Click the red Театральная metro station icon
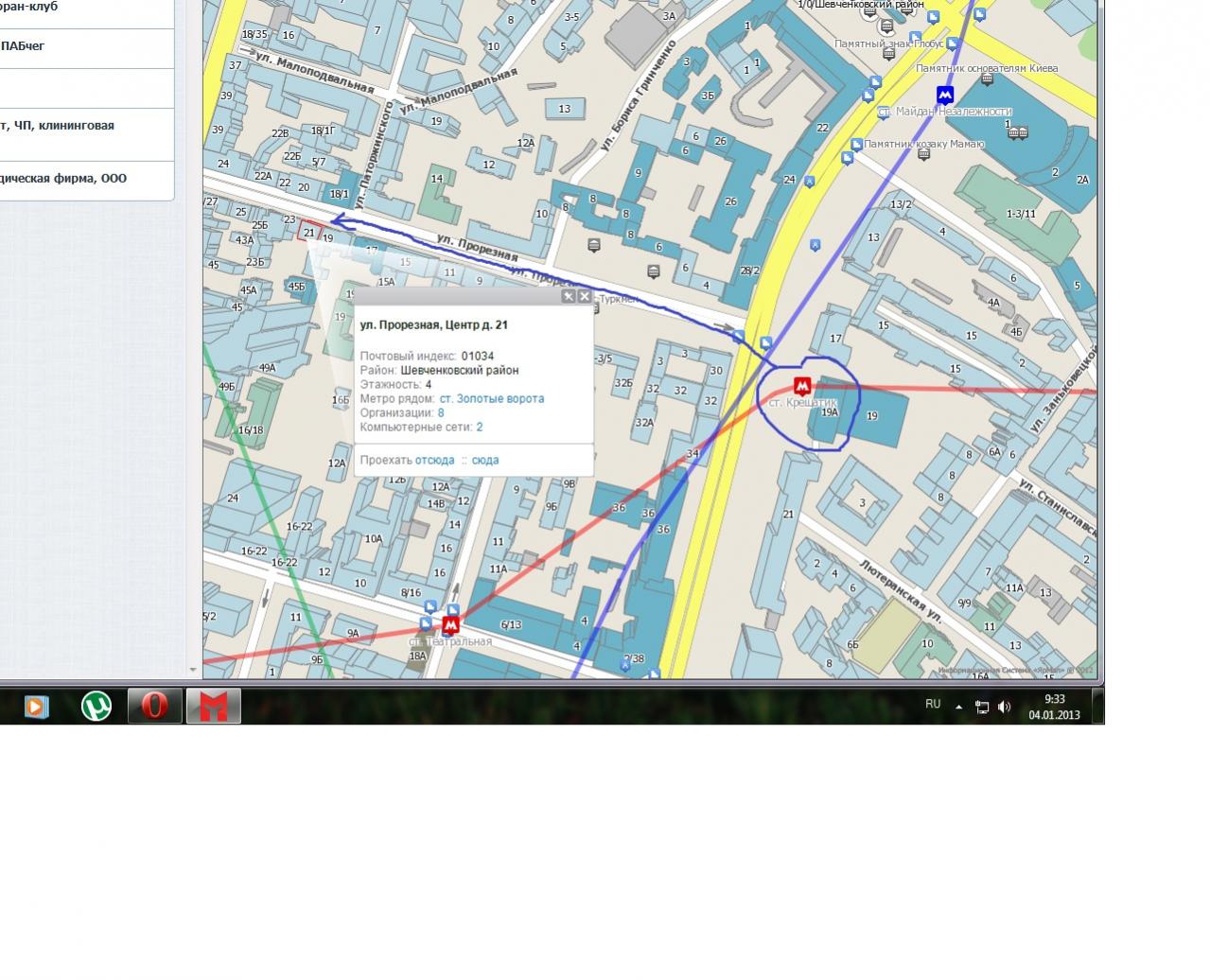This screenshot has height=980, width=1210. point(451,625)
